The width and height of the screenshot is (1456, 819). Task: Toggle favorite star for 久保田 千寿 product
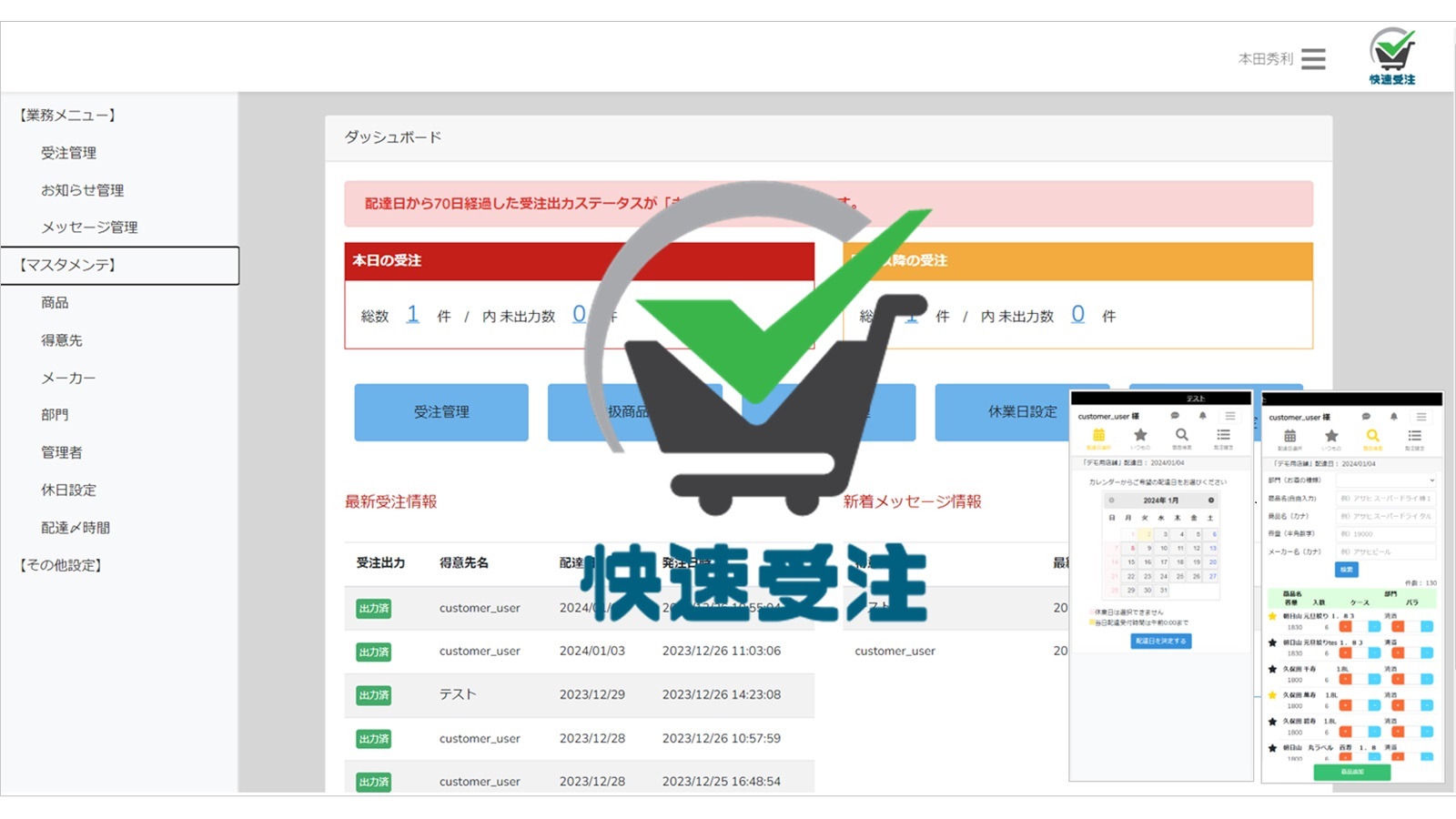pyautogui.click(x=1272, y=669)
